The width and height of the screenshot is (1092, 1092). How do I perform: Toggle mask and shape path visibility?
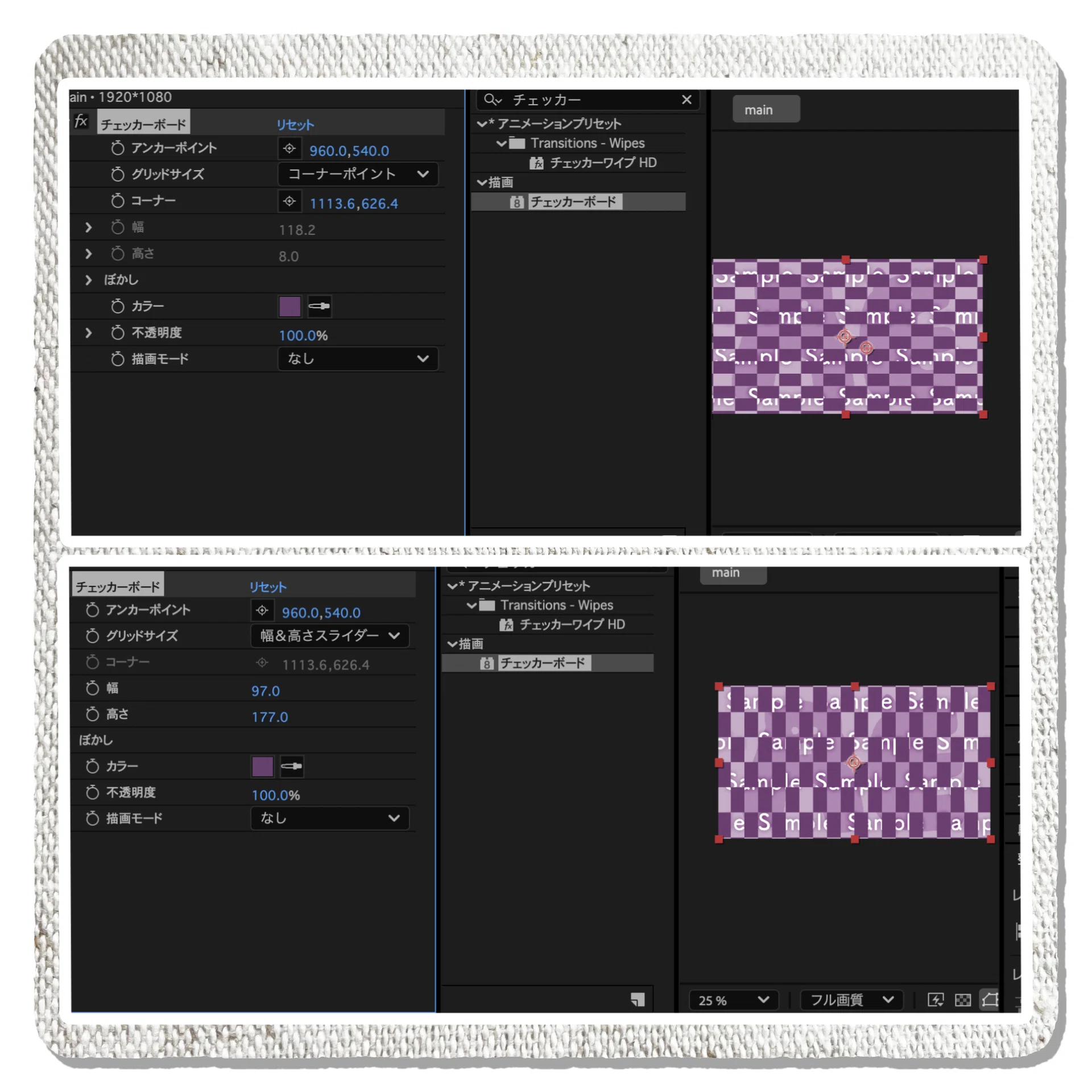pyautogui.click(x=988, y=999)
